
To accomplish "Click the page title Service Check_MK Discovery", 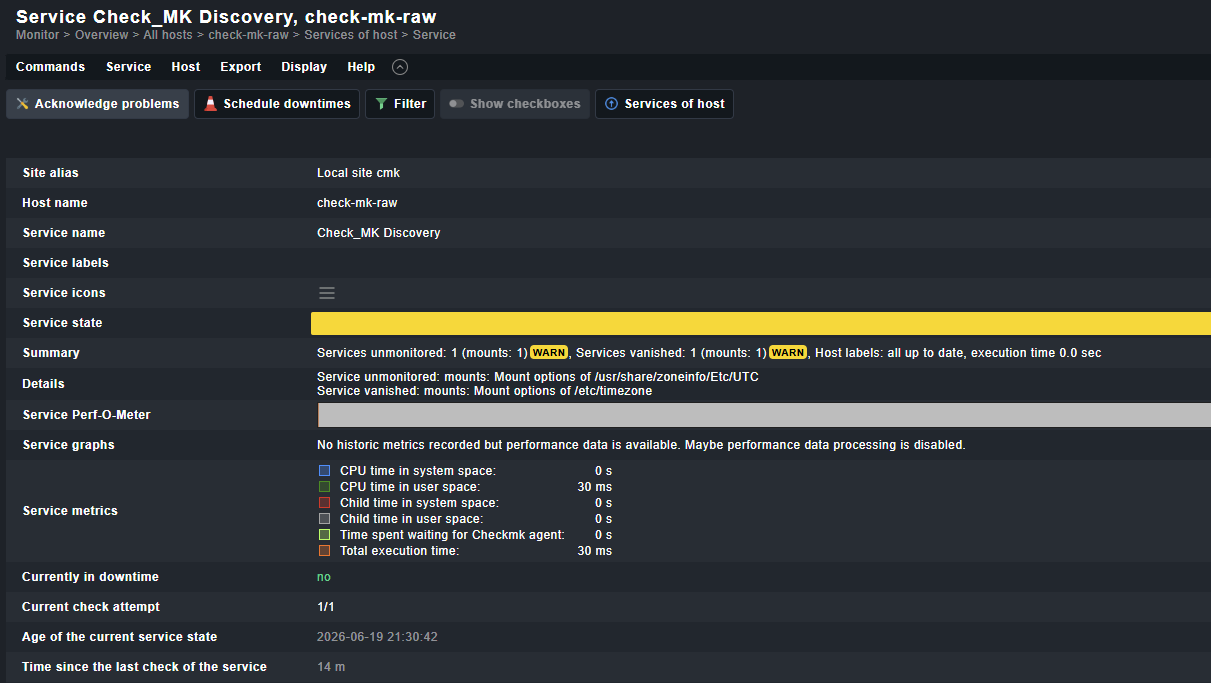I will (226, 16).
